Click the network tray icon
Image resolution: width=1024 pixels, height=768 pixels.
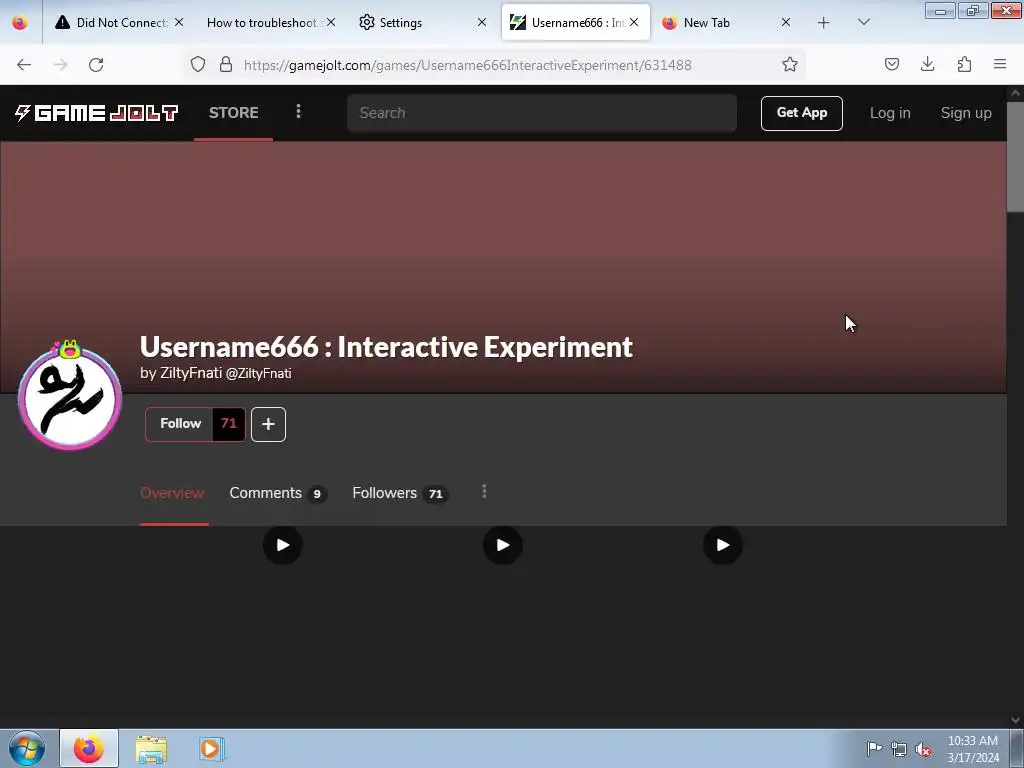click(x=899, y=749)
